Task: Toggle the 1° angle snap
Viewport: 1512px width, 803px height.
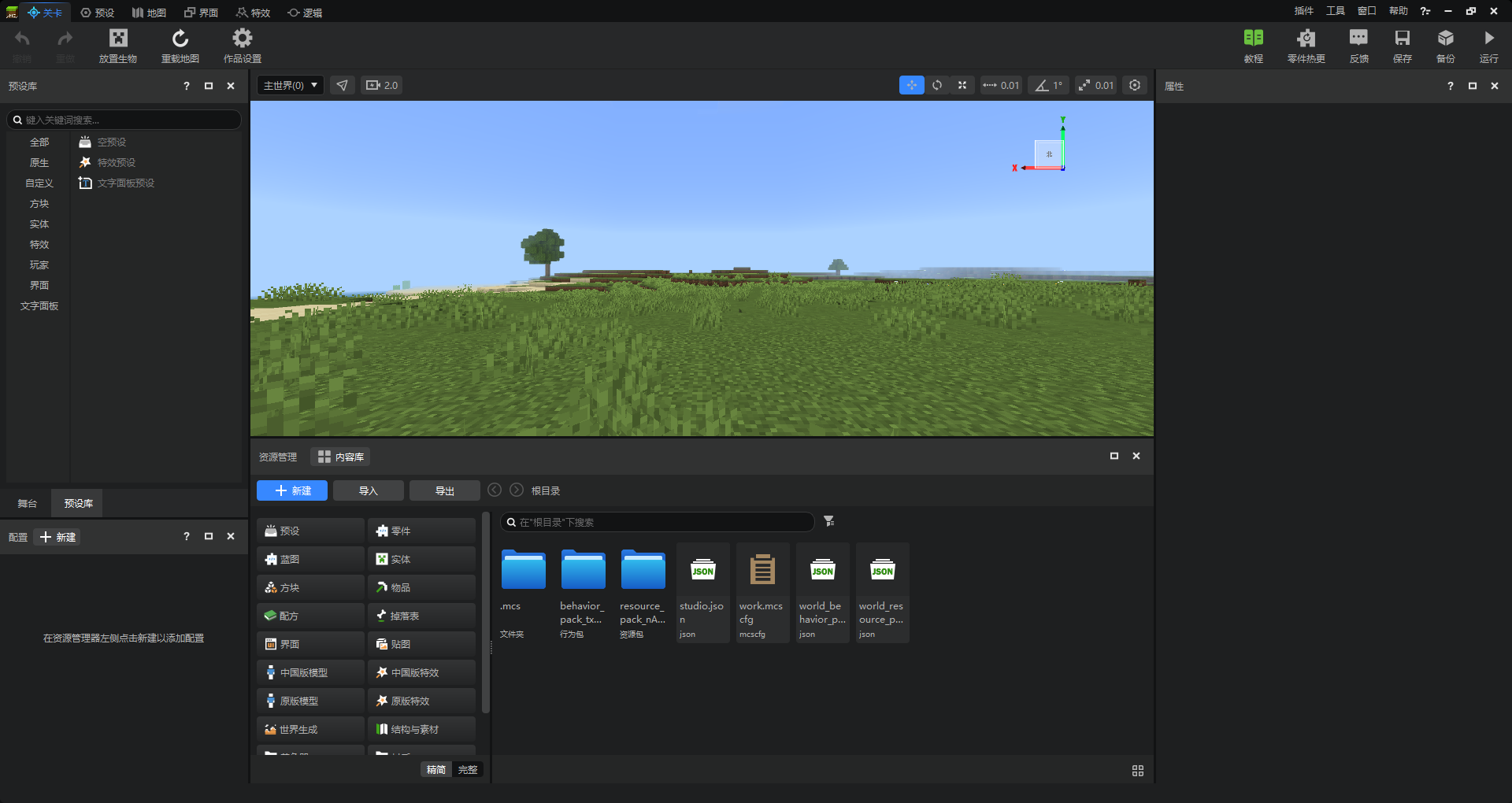Action: tap(1049, 85)
